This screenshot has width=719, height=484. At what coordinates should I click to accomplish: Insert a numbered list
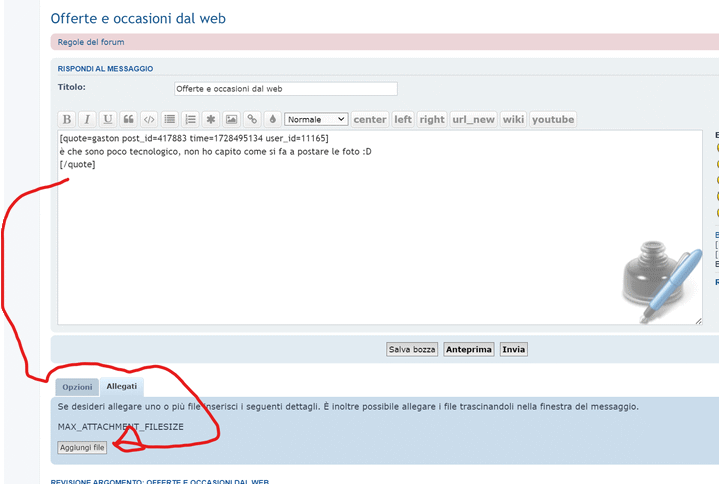click(x=190, y=119)
